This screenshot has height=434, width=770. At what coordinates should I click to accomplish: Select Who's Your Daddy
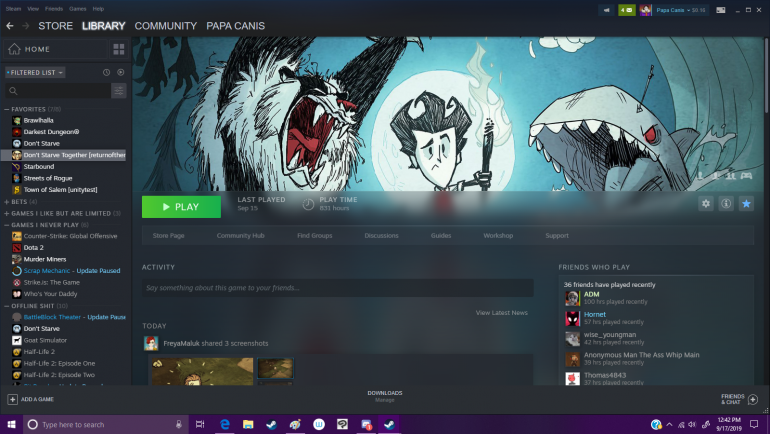click(x=50, y=294)
